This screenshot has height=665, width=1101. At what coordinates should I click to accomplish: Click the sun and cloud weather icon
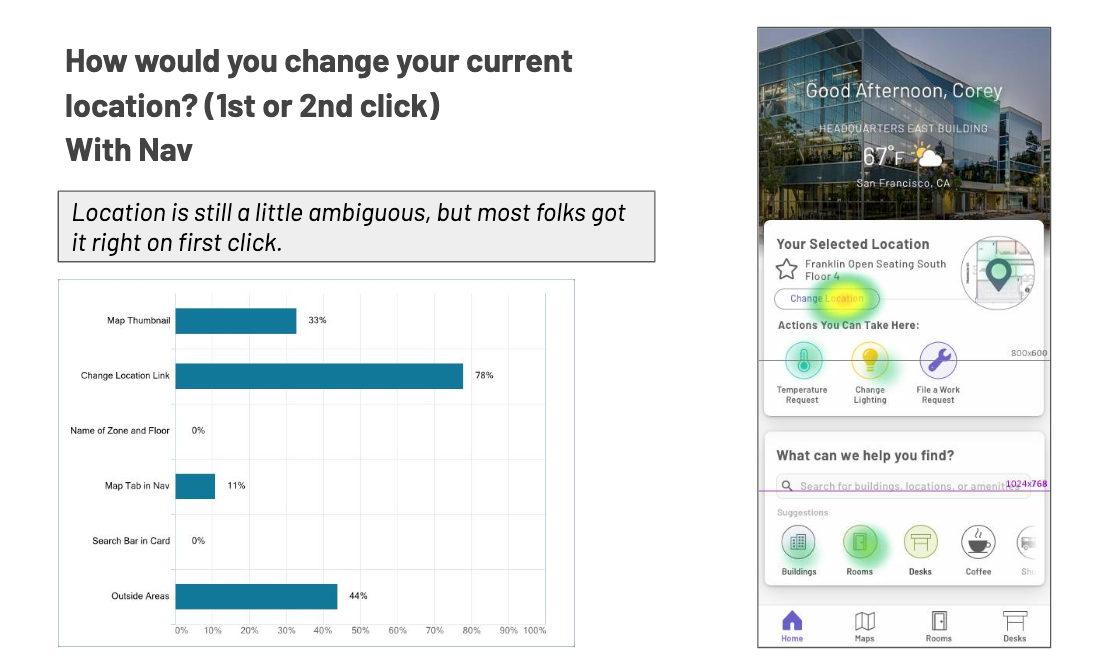(x=927, y=155)
